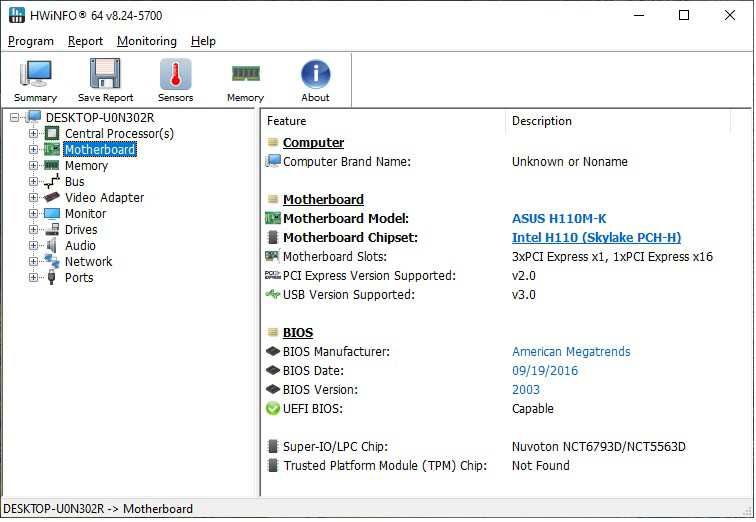Click the Motherboard tree icon
Viewport: 756px width, 522px height.
coord(52,149)
